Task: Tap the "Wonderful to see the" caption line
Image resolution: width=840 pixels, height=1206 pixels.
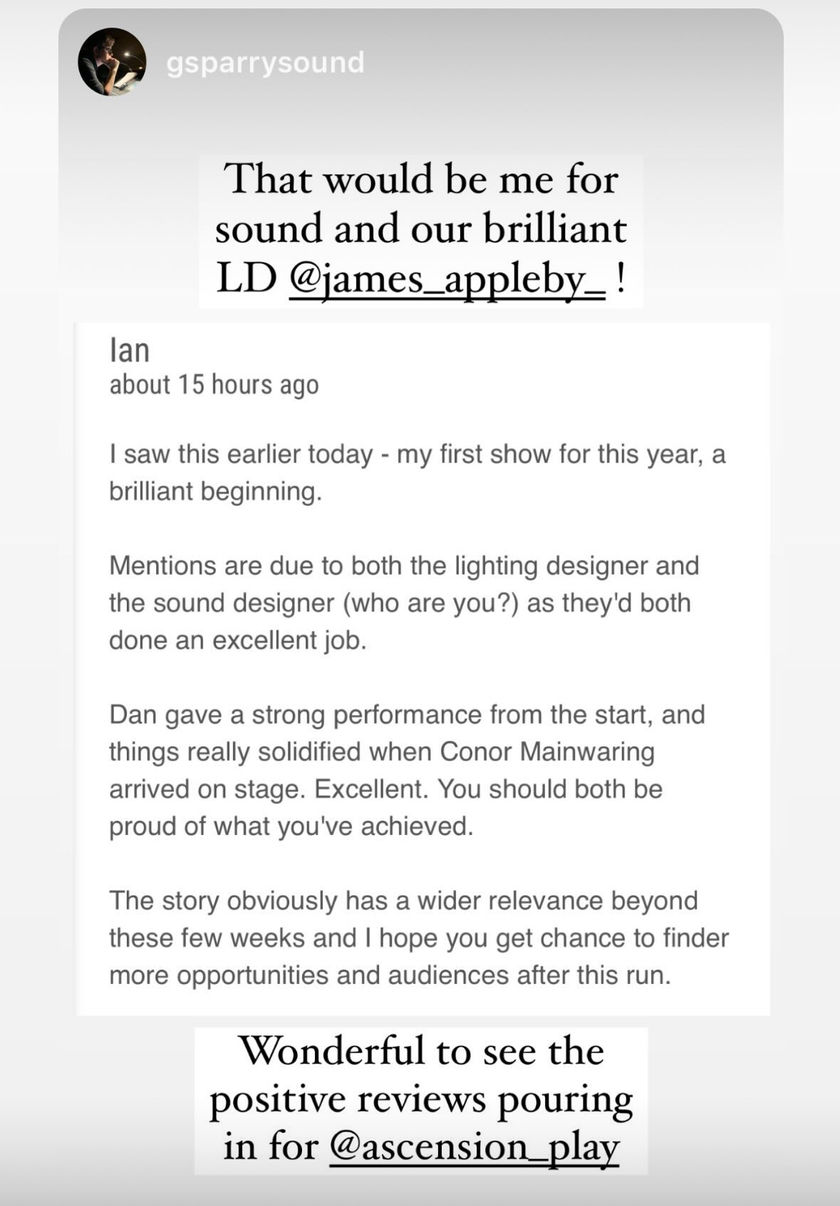Action: pos(421,1051)
